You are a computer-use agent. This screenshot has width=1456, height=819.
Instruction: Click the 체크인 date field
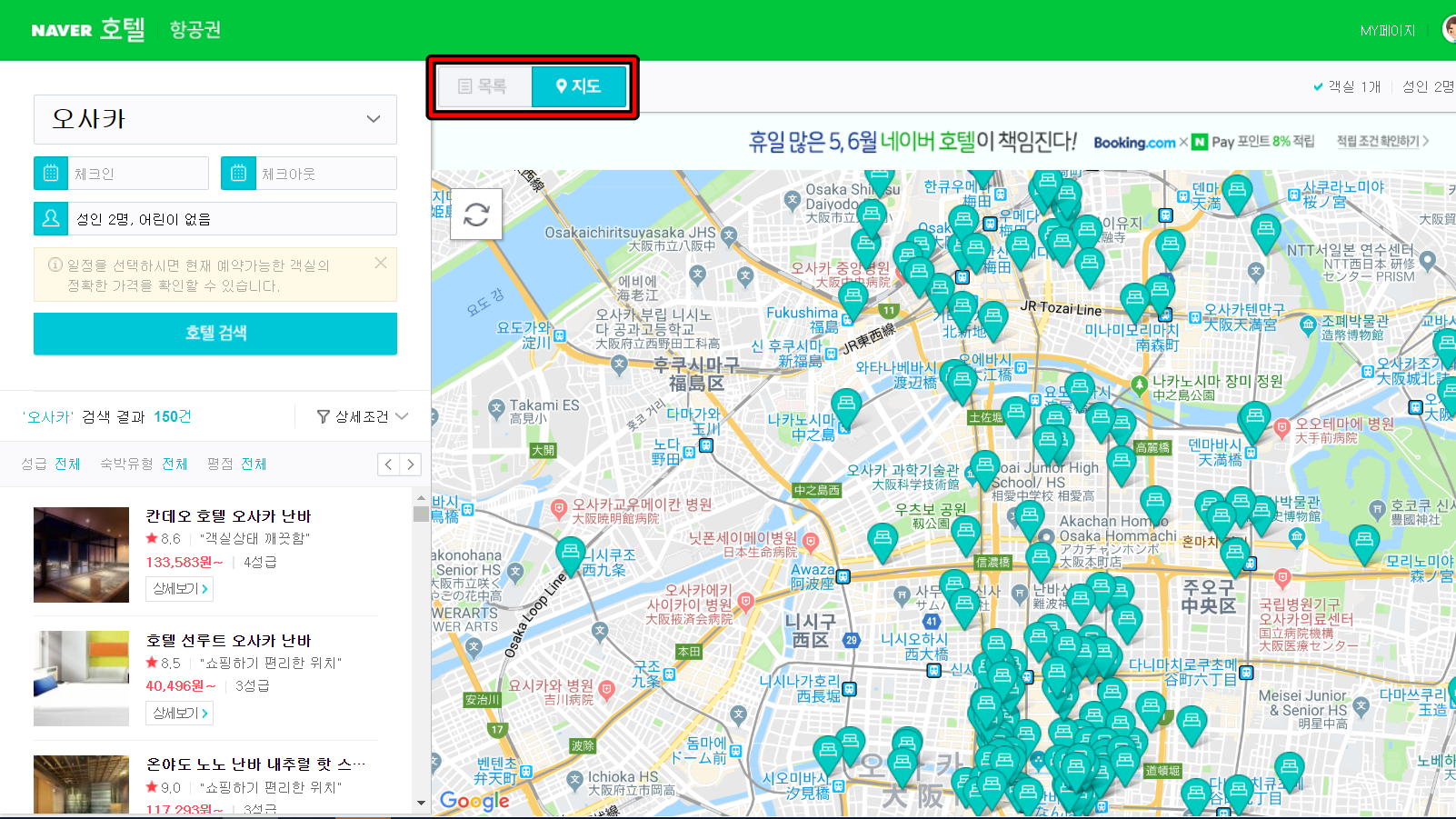(138, 174)
